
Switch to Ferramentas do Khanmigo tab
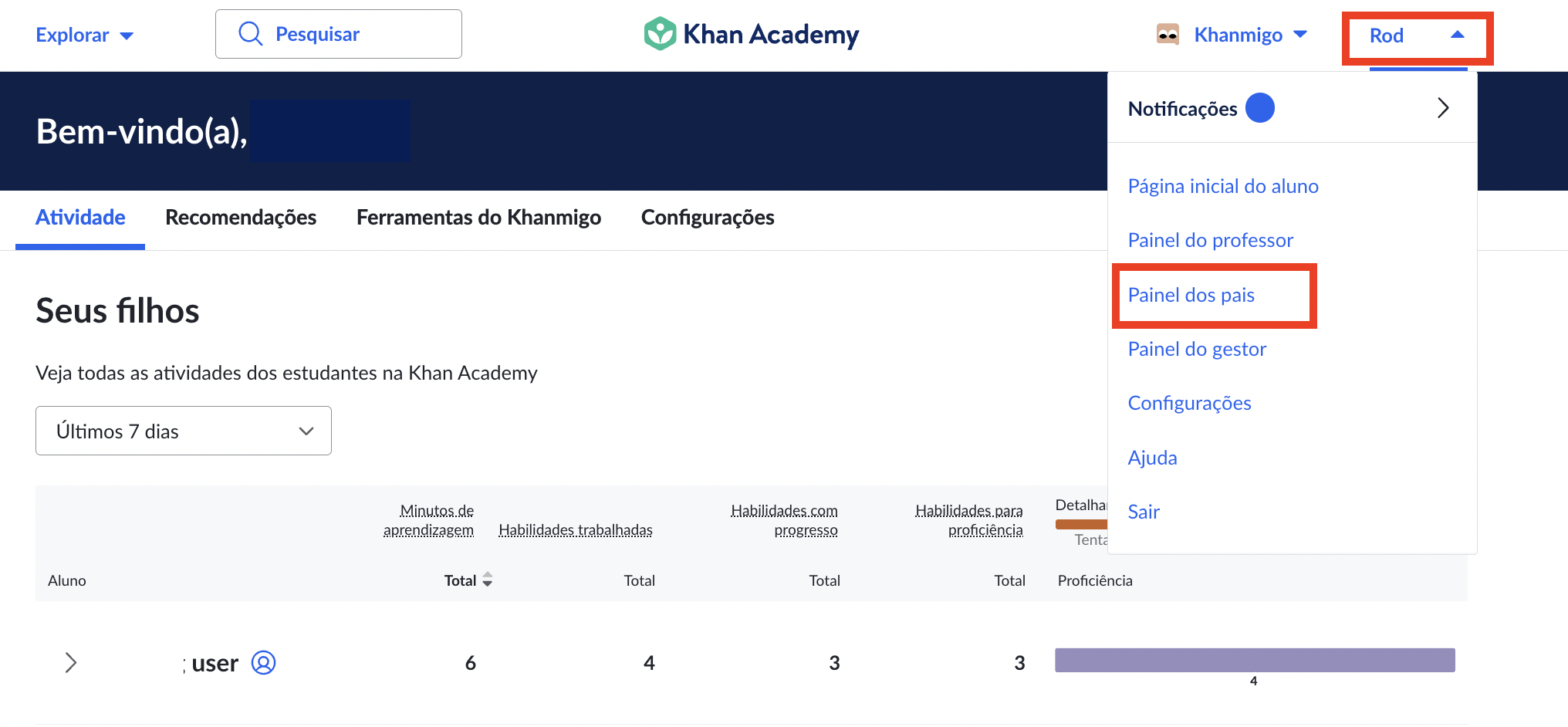coord(478,218)
